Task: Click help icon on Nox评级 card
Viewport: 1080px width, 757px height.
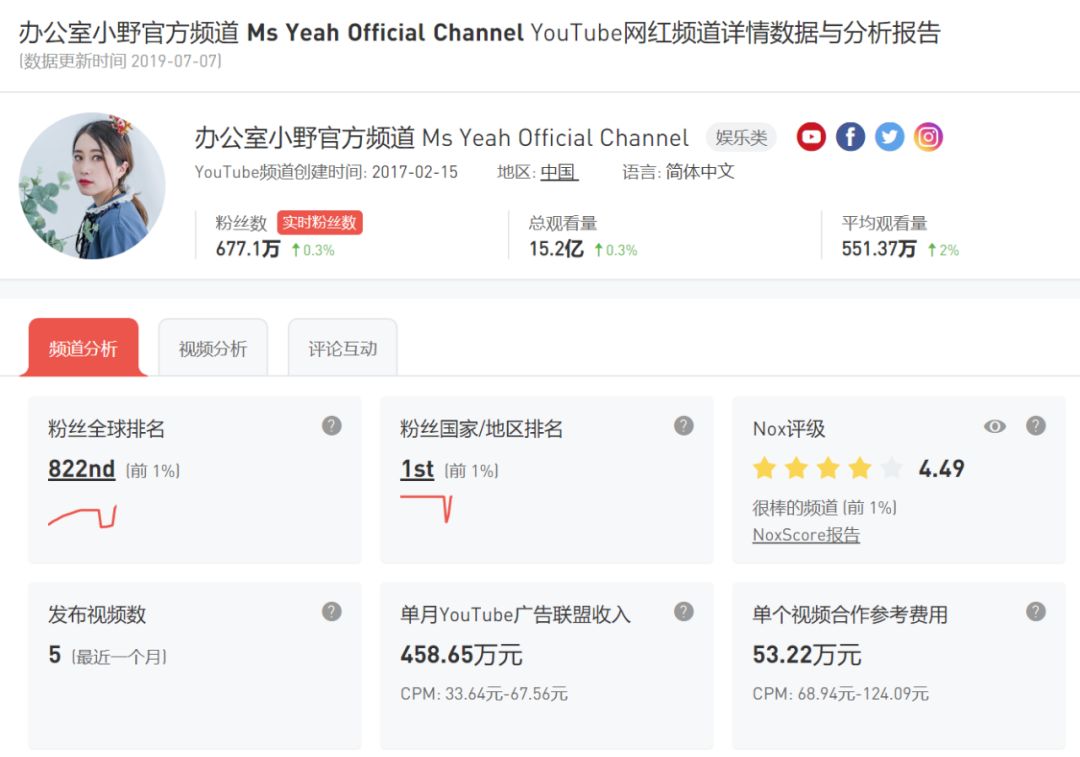Action: [x=1035, y=426]
